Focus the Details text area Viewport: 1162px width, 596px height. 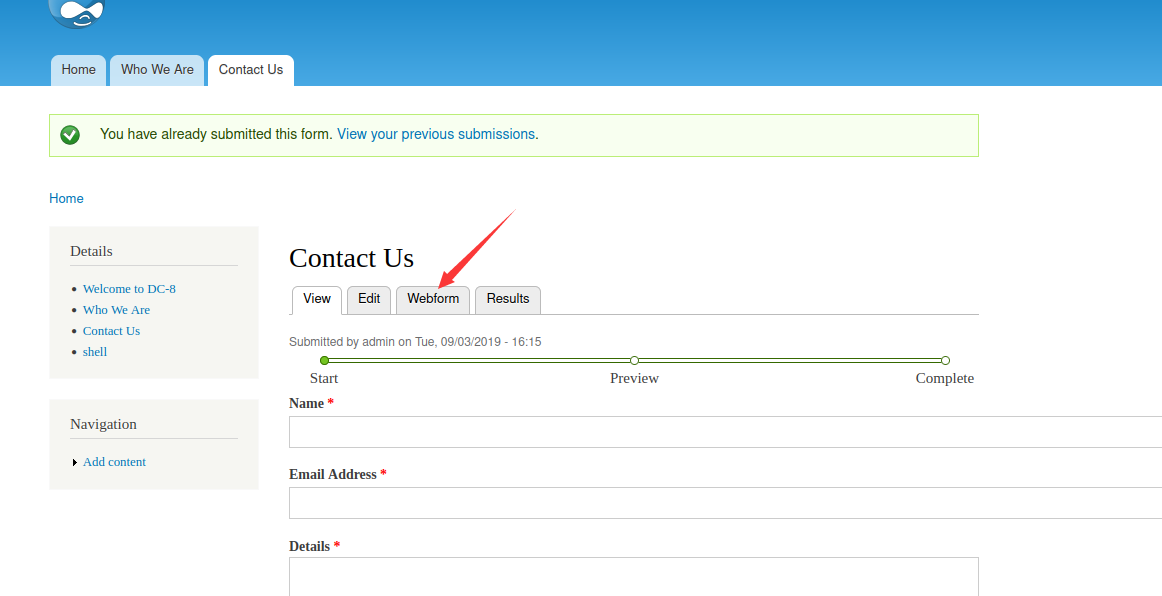click(634, 577)
